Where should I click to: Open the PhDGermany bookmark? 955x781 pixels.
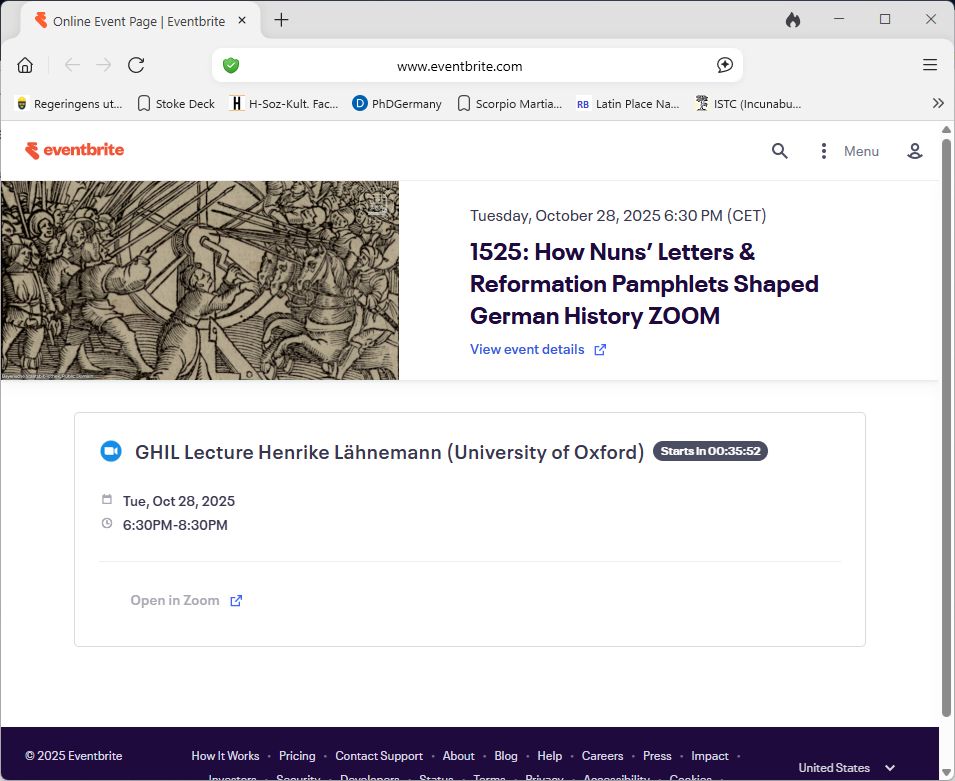pos(396,103)
